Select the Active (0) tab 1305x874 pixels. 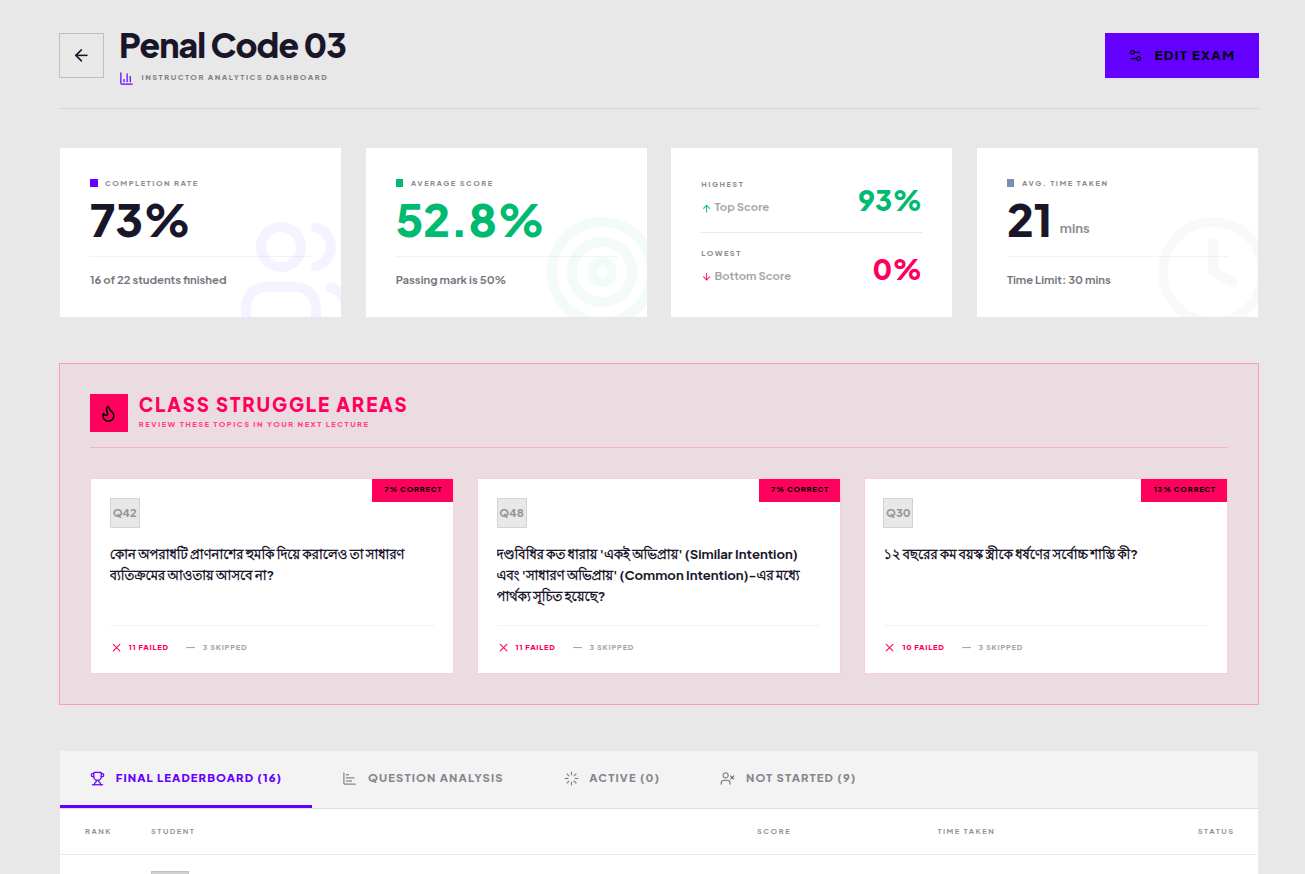point(611,778)
